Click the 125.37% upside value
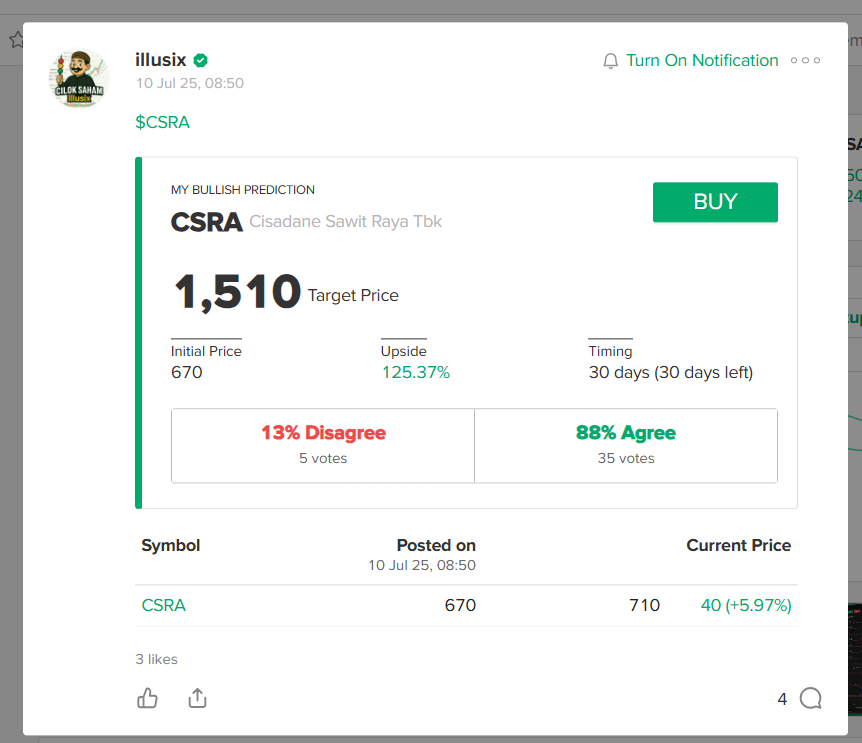The height and width of the screenshot is (743, 862). coord(416,372)
